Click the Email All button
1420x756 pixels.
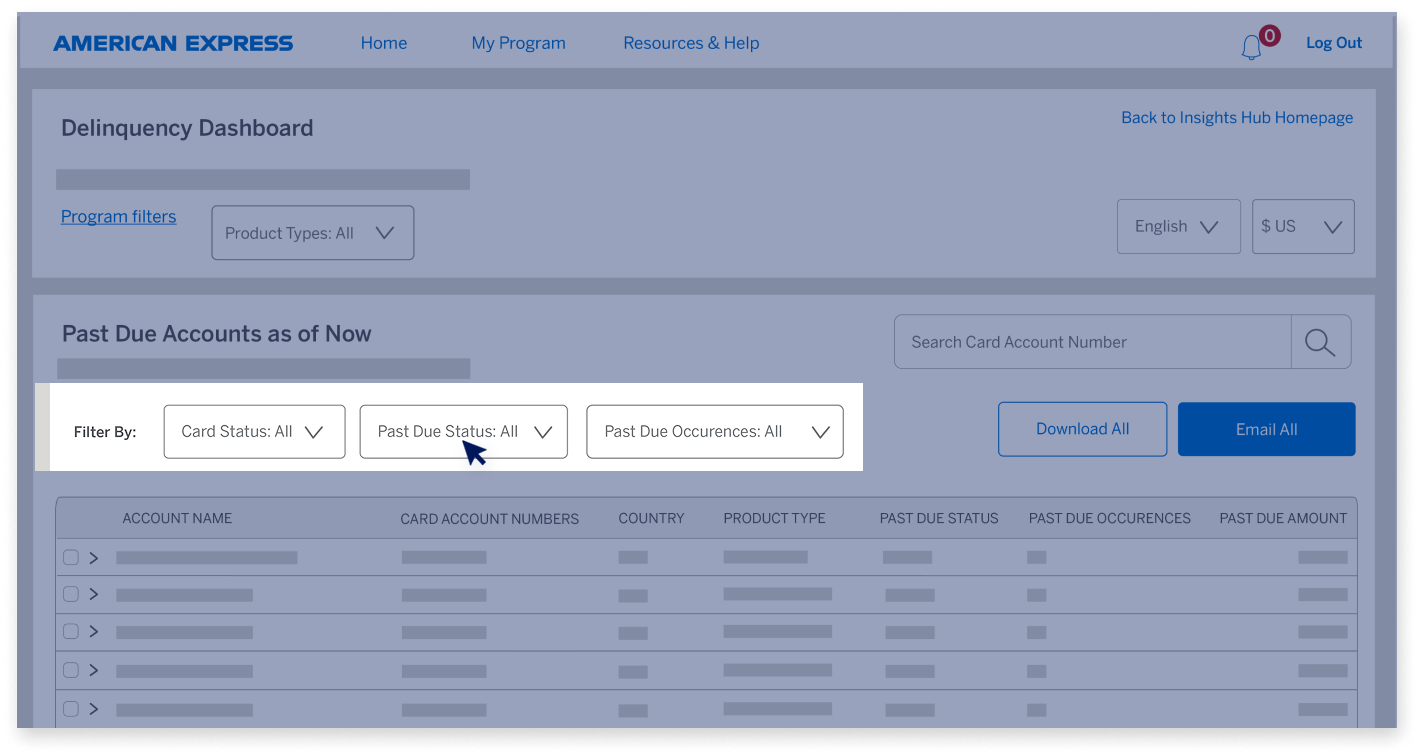(1266, 429)
